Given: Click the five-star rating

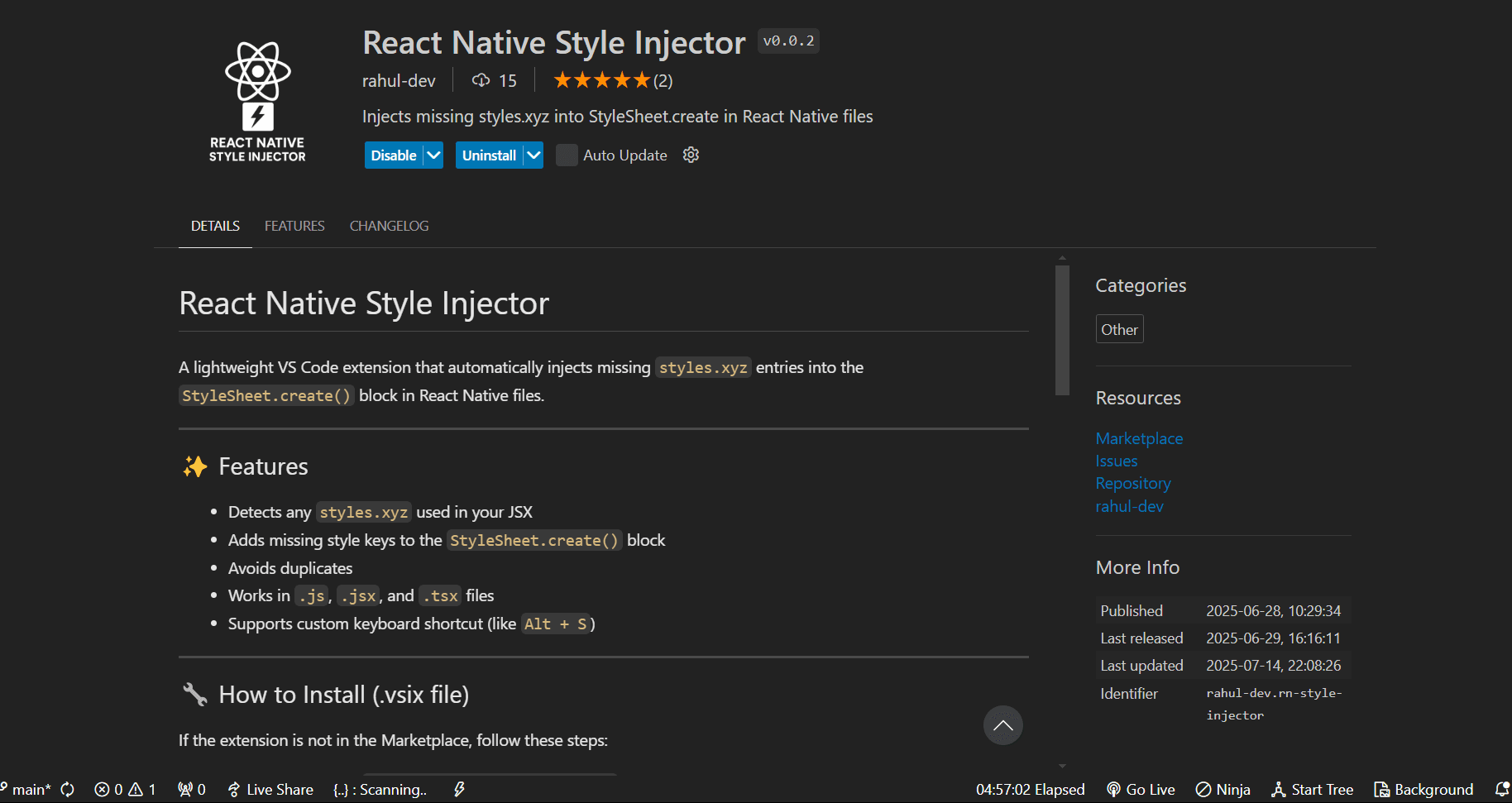Looking at the screenshot, I should (x=601, y=80).
